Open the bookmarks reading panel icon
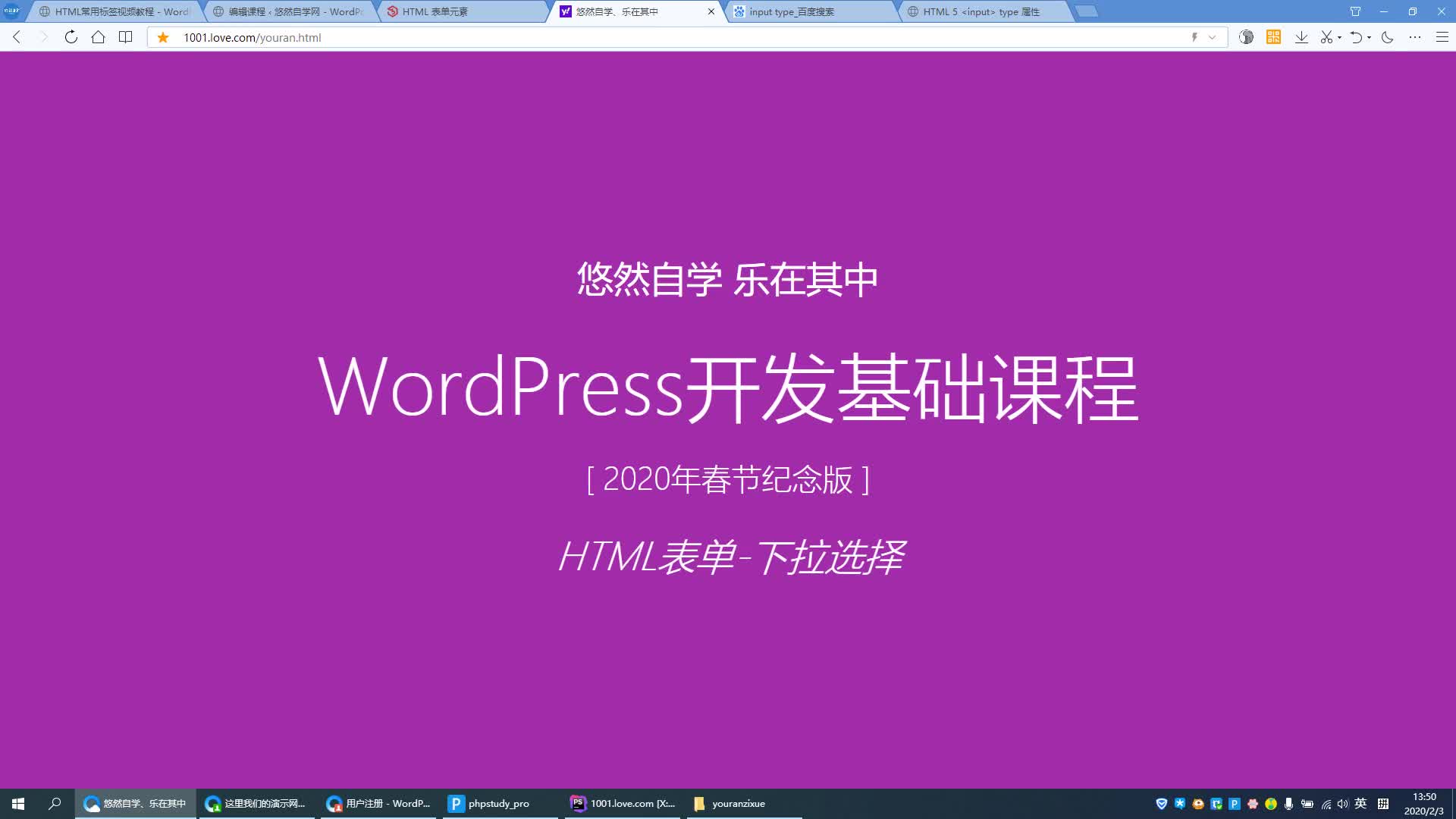The image size is (1456, 819). click(x=126, y=37)
